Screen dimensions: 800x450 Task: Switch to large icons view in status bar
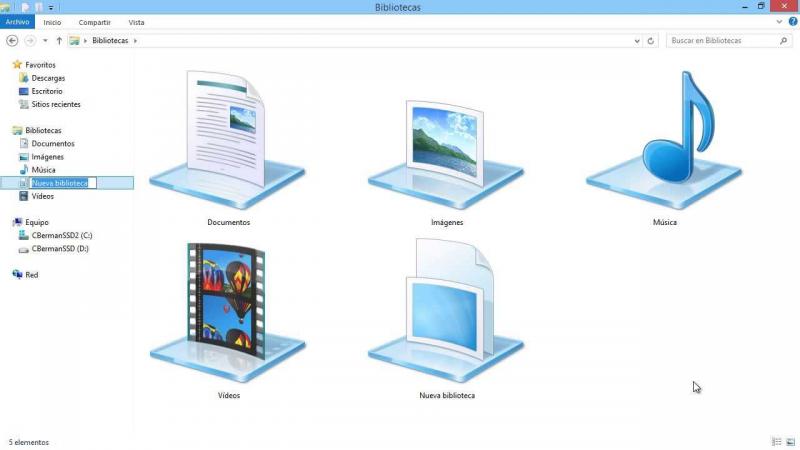click(x=790, y=441)
